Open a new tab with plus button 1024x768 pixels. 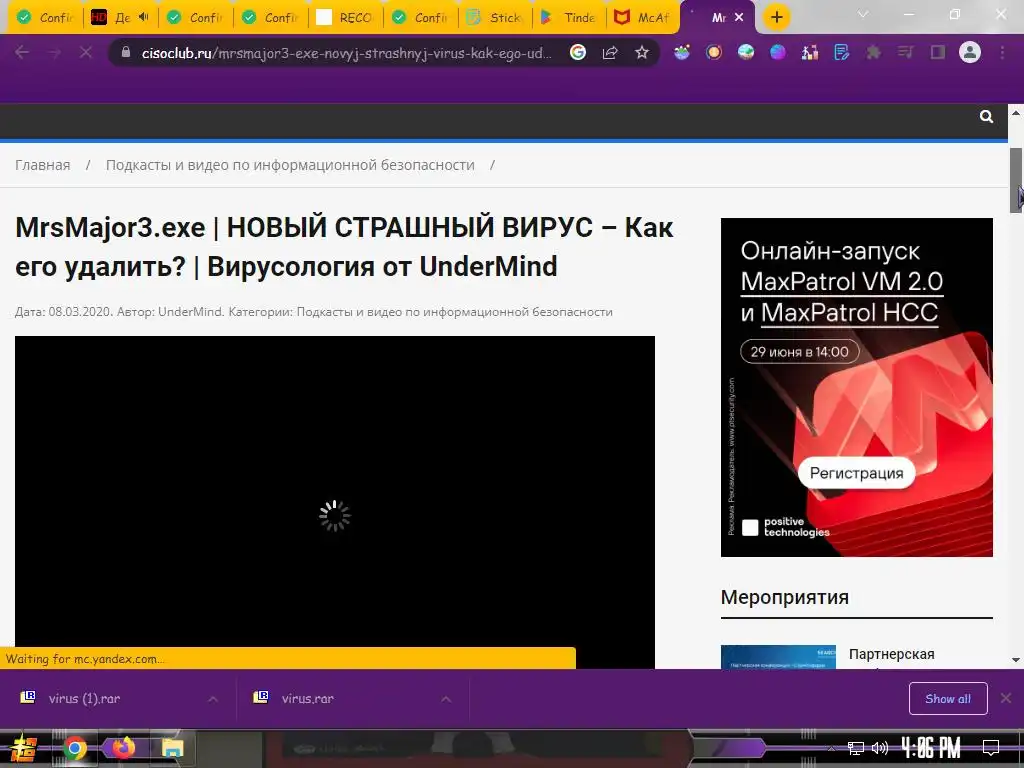[776, 18]
